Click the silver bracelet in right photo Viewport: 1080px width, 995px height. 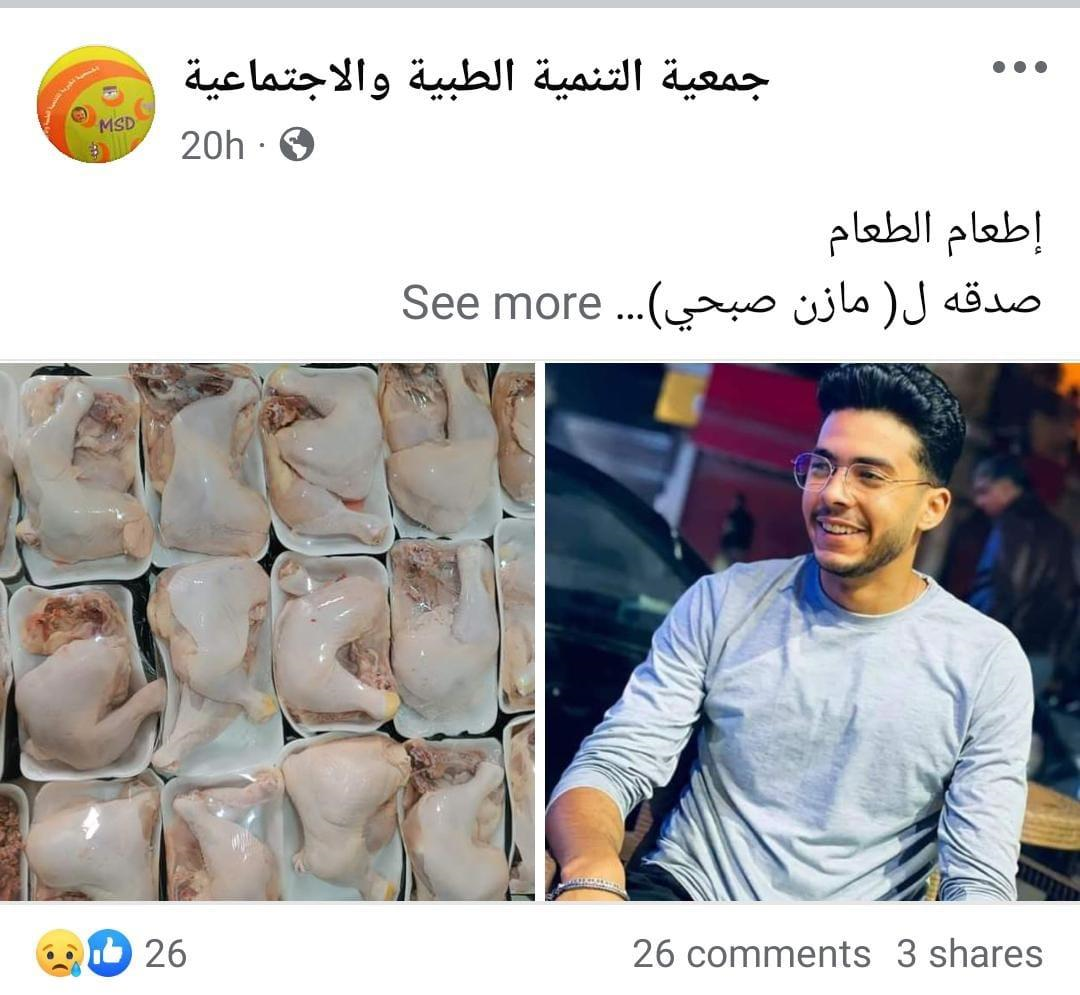590,887
